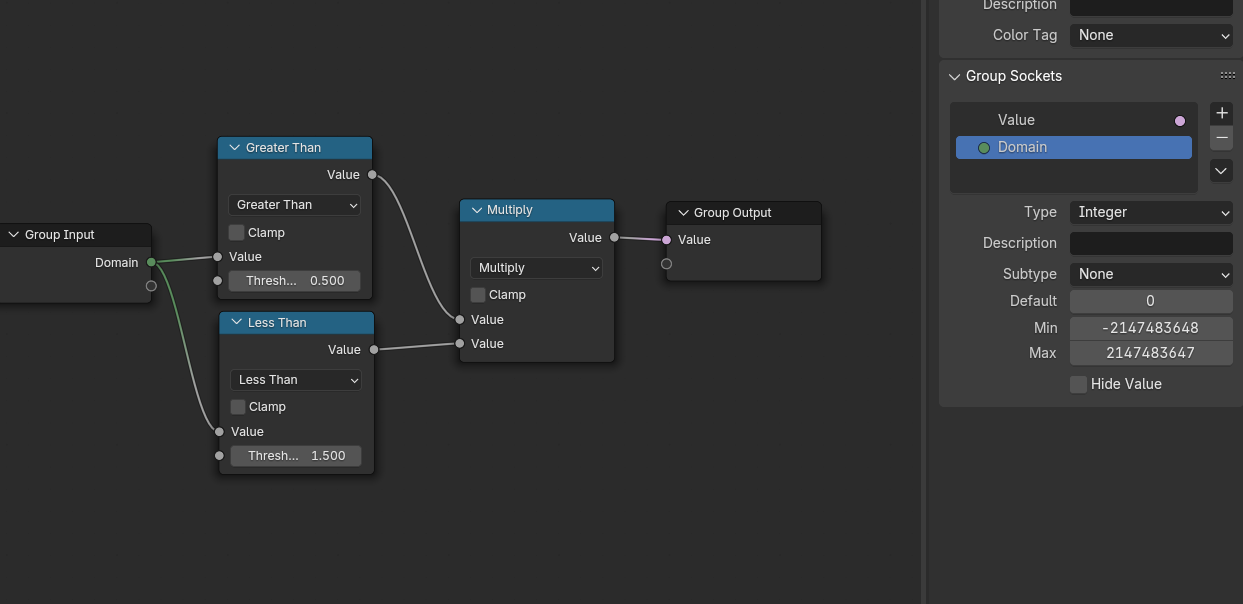1243x604 pixels.
Task: Open the socket list specials chevron menu
Action: 1221,171
